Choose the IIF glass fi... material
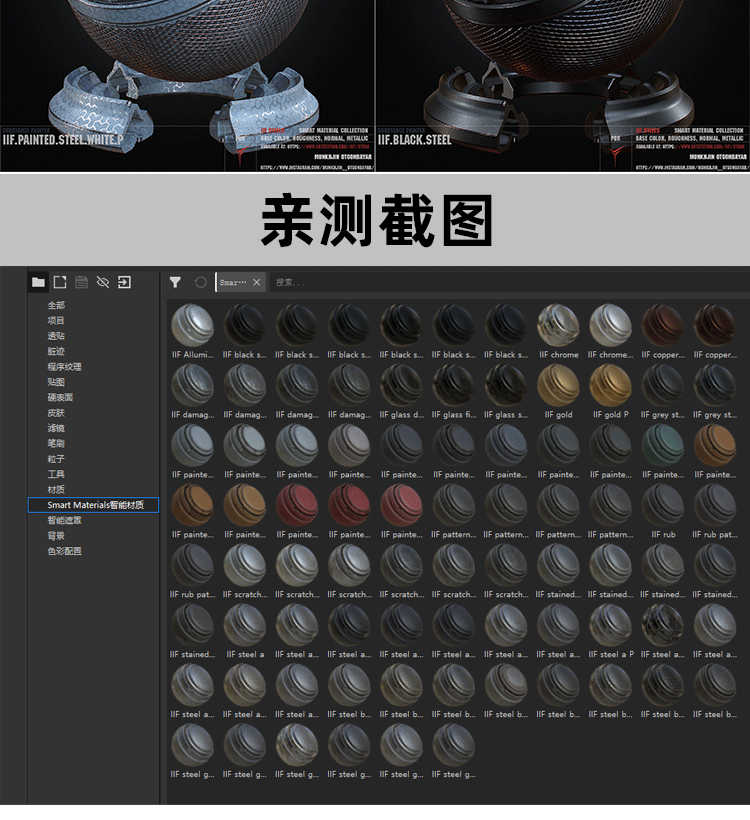The height and width of the screenshot is (820, 750). [x=453, y=385]
